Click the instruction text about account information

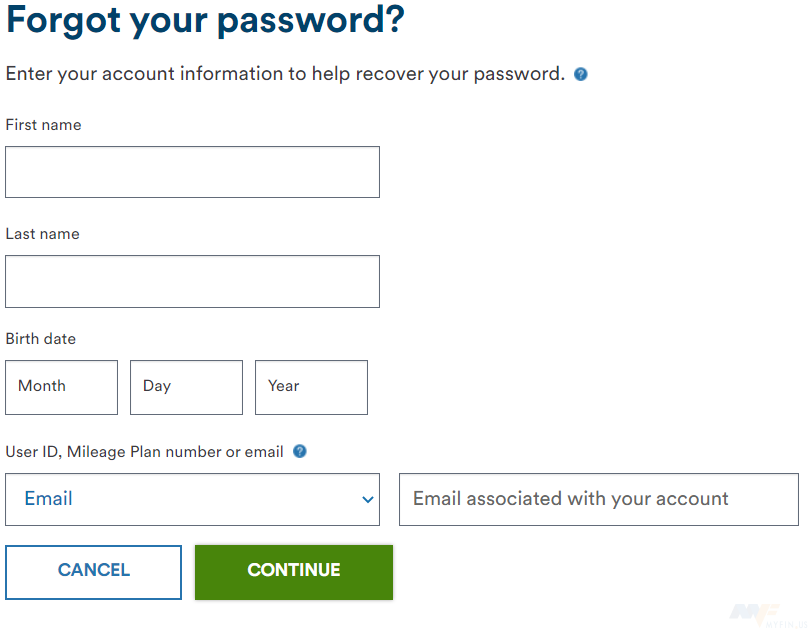283,73
